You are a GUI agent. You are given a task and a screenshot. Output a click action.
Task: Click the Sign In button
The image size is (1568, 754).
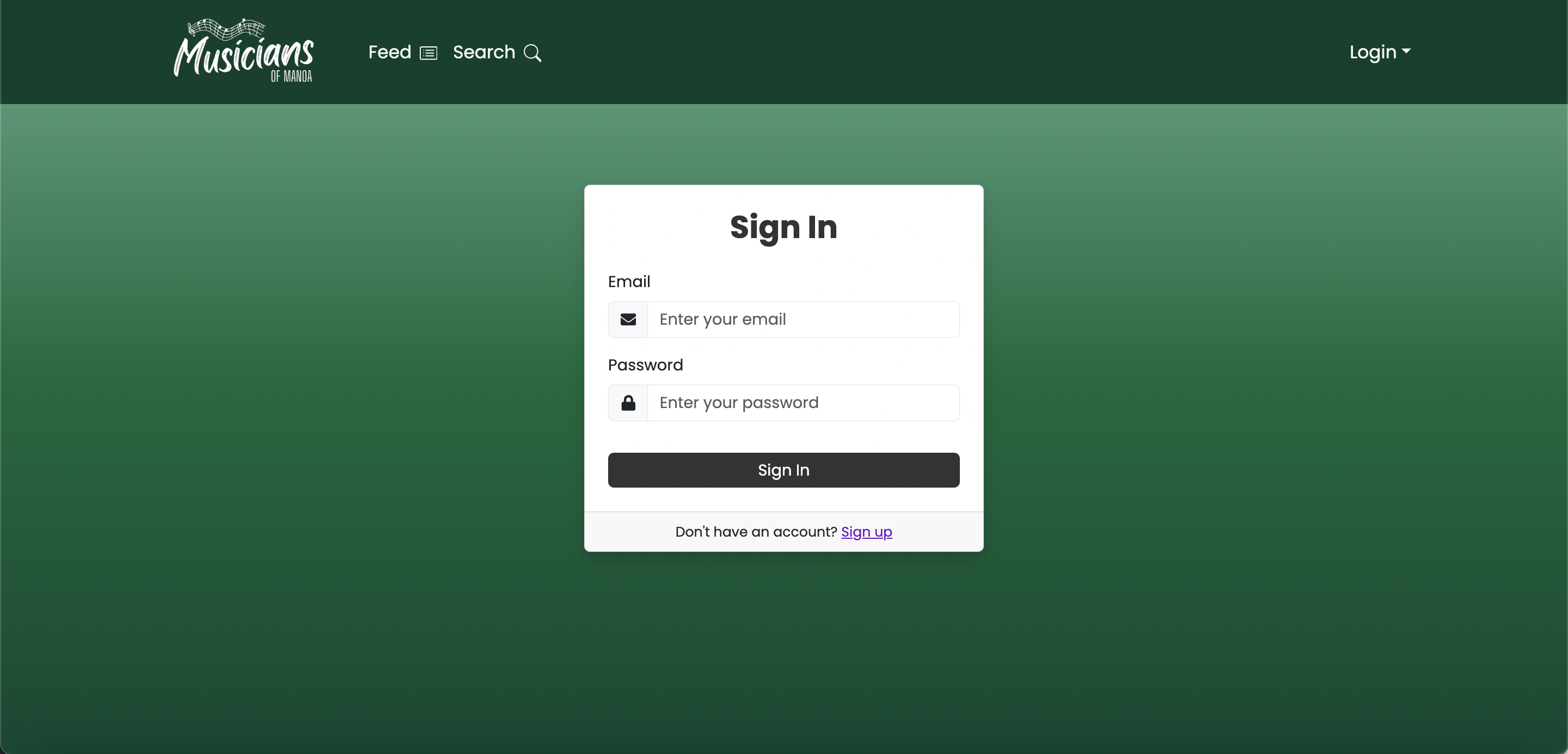click(784, 470)
